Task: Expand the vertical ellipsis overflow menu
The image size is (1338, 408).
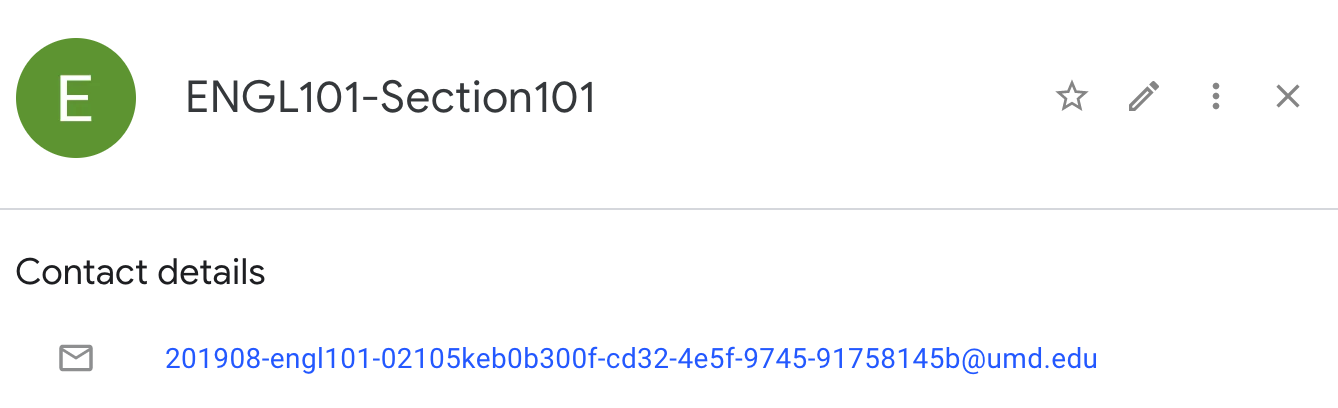Action: coord(1216,97)
